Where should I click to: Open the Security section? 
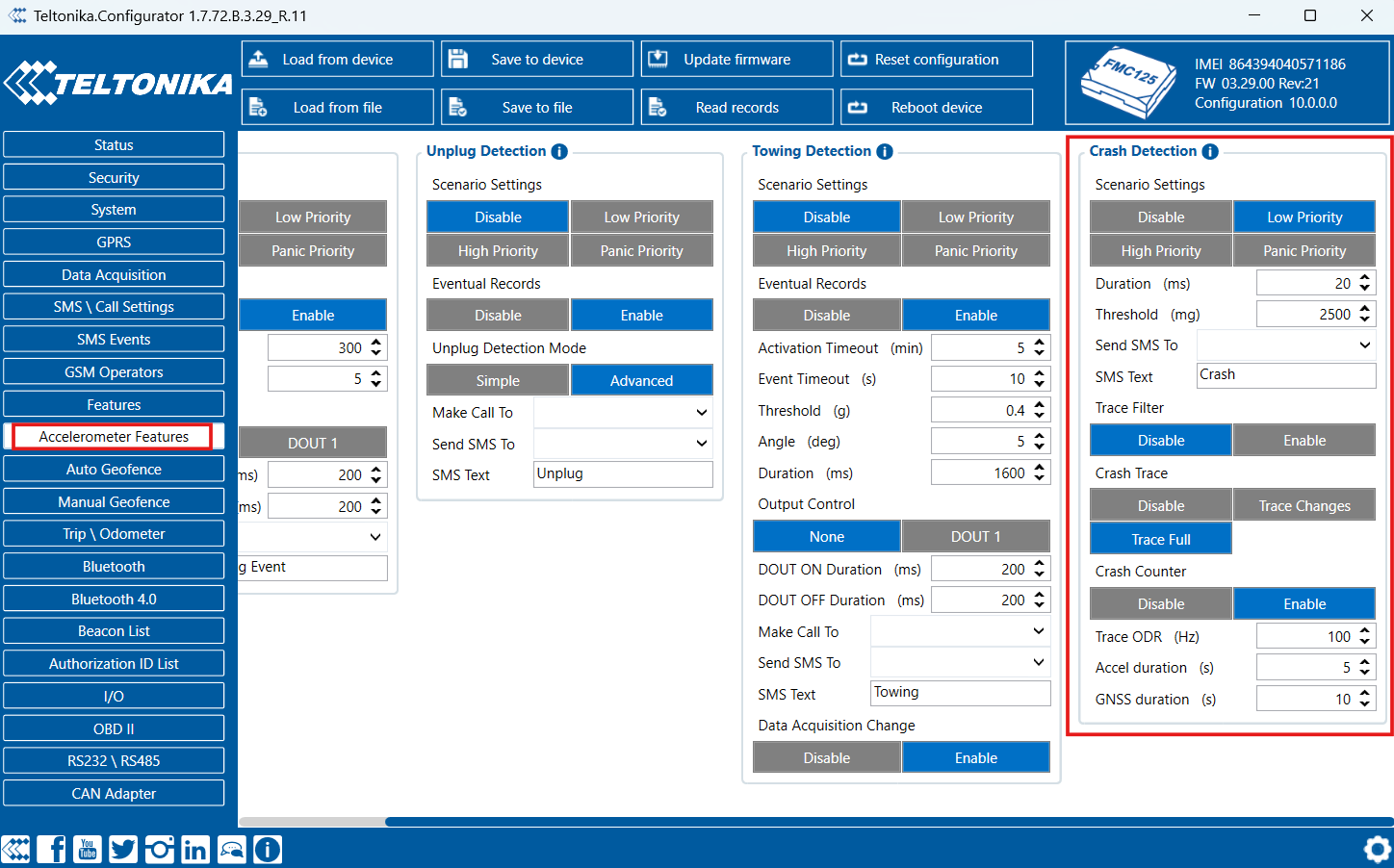tap(114, 177)
